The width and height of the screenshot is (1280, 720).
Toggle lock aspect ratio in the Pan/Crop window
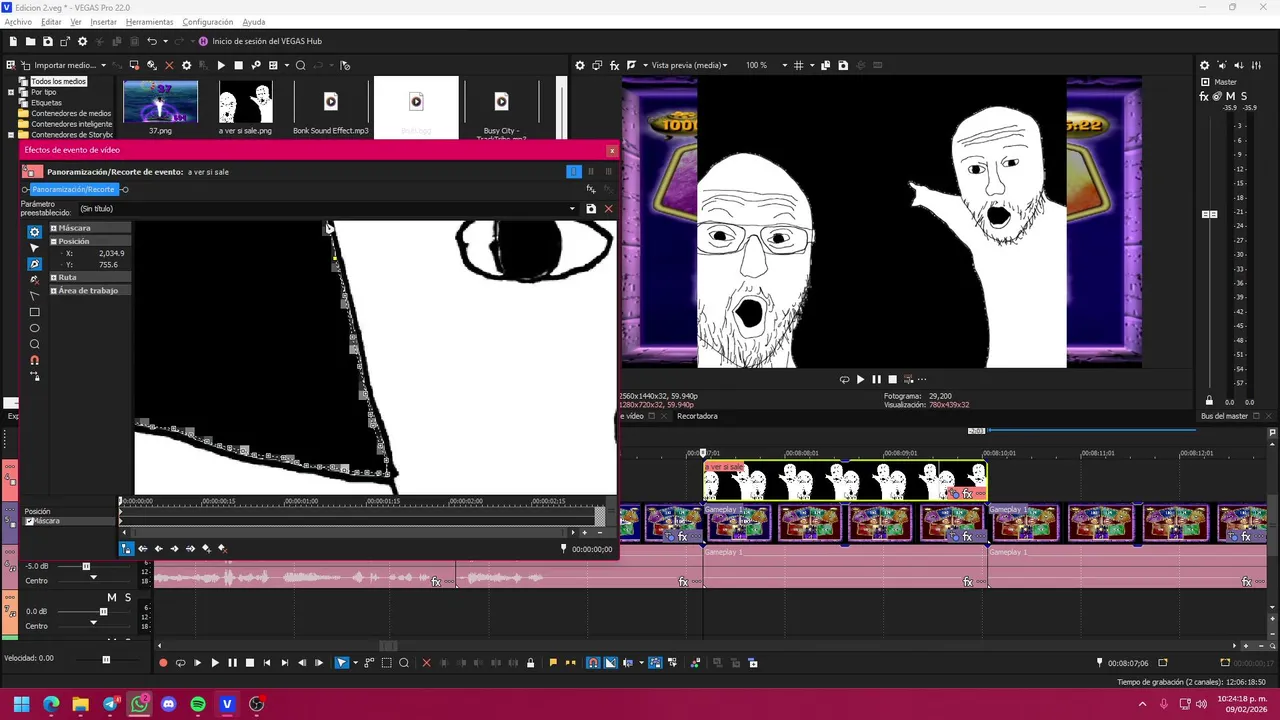tap(34, 376)
